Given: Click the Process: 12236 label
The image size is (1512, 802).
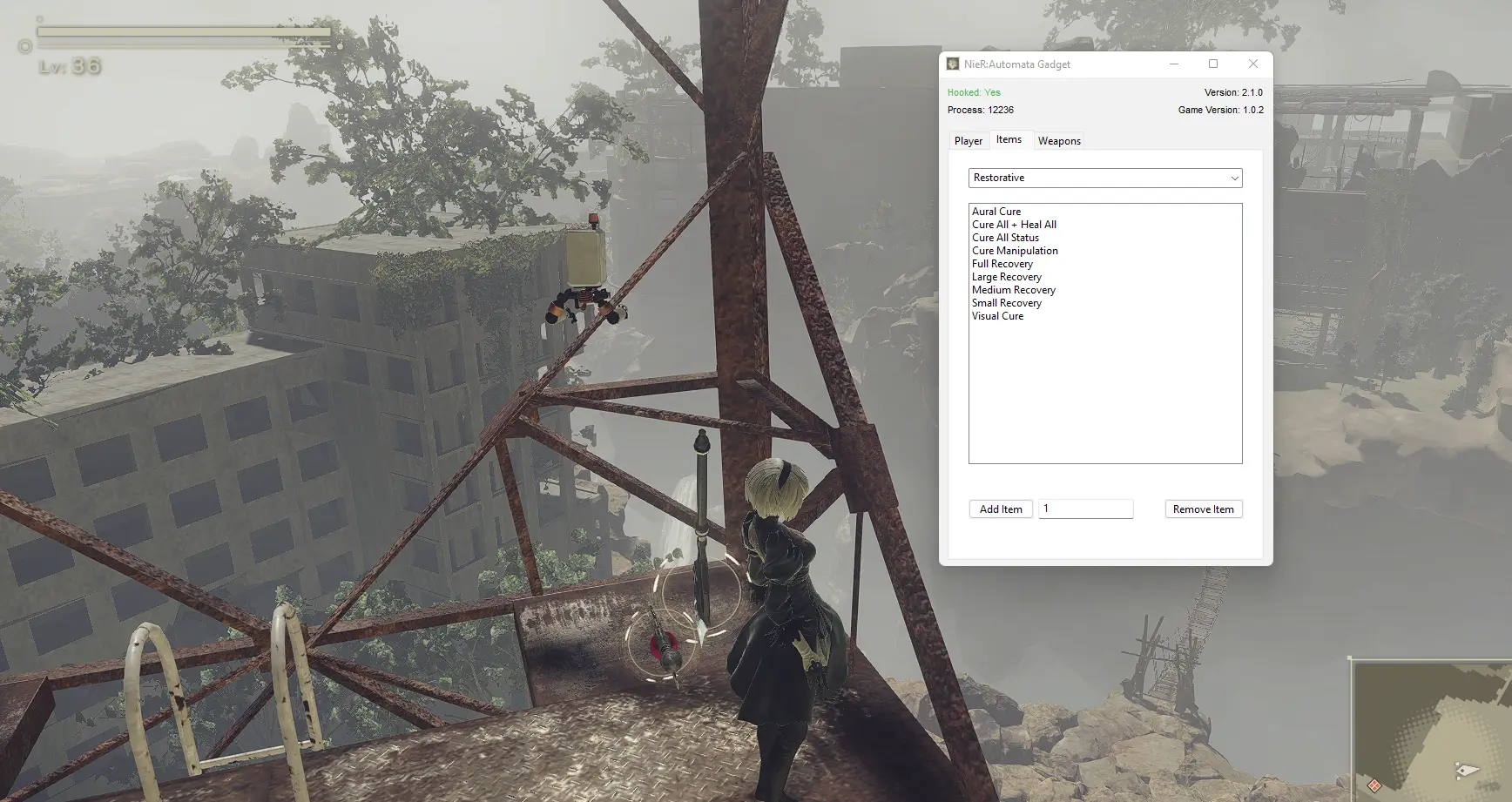Looking at the screenshot, I should coord(981,110).
